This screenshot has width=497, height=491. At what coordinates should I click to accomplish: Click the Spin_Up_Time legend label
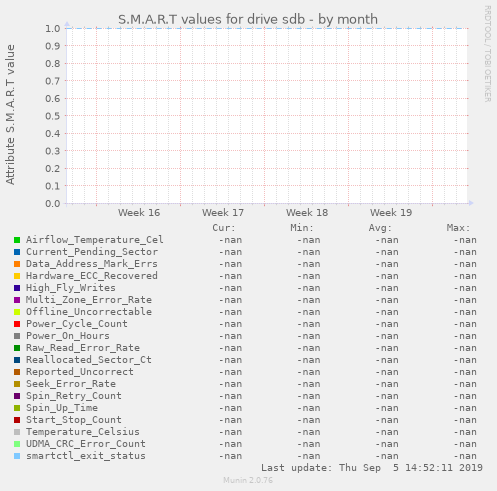pos(62,408)
